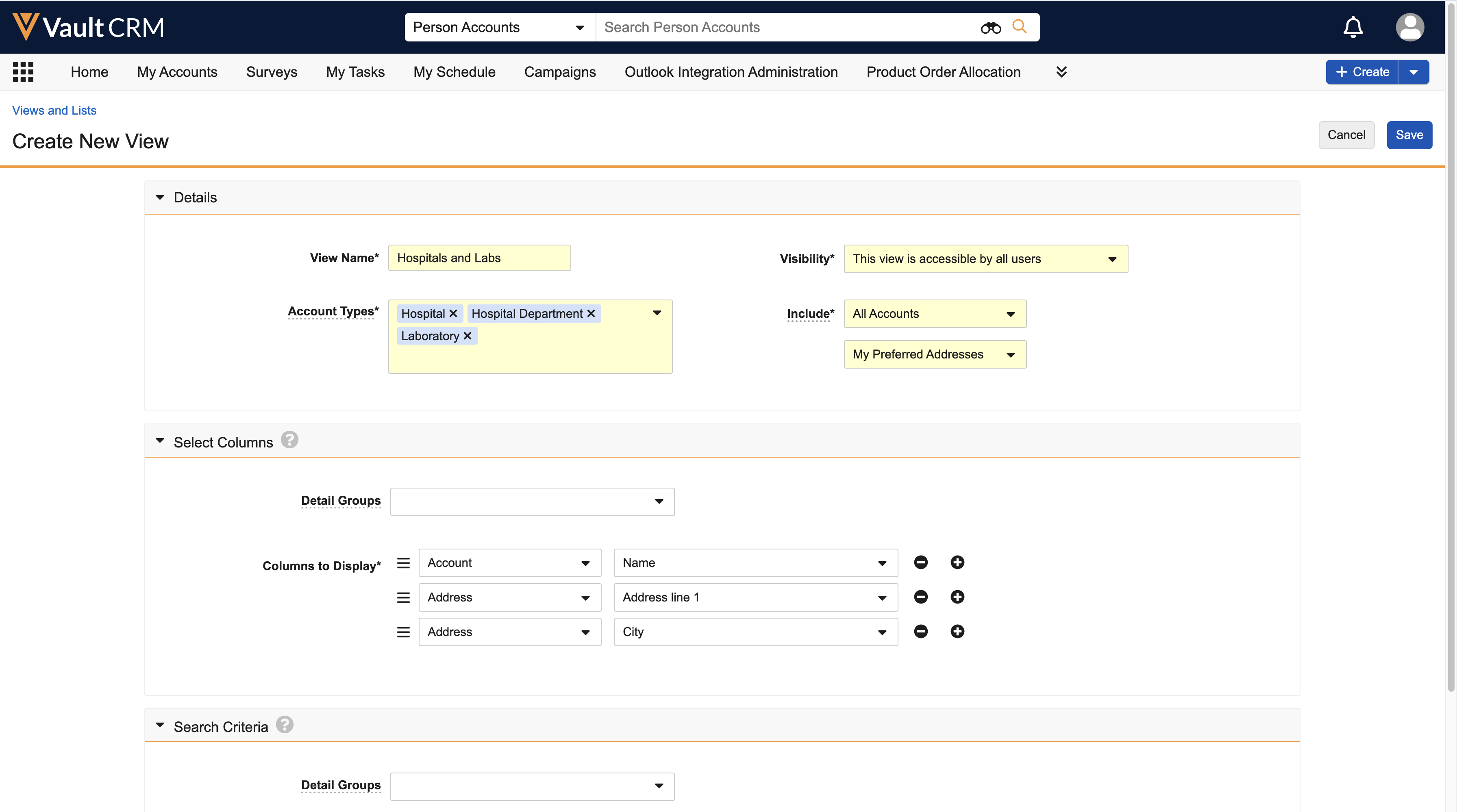1457x812 pixels.
Task: Open the My Accounts tab
Action: point(177,72)
